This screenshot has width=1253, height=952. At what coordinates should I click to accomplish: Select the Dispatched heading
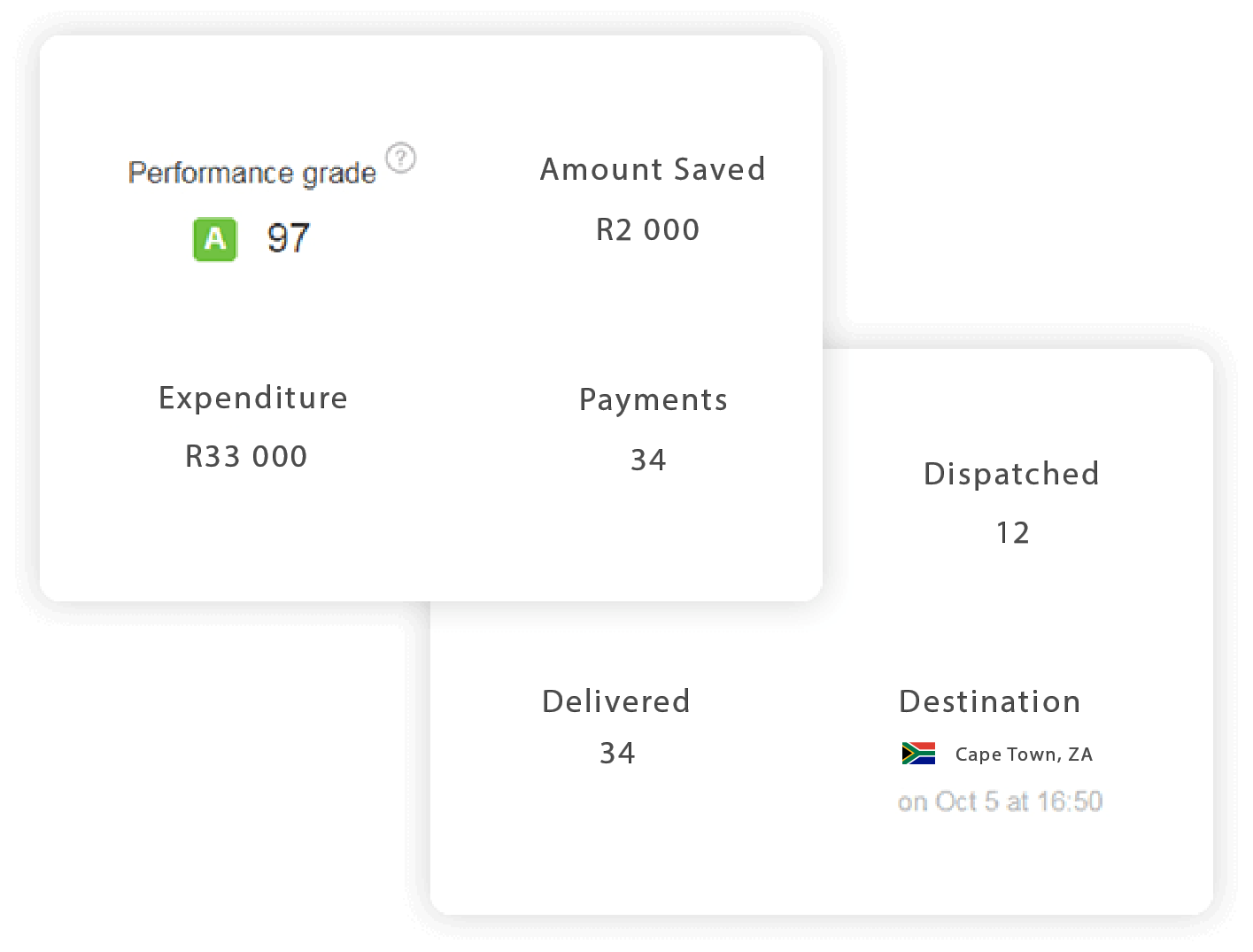pos(1011,475)
